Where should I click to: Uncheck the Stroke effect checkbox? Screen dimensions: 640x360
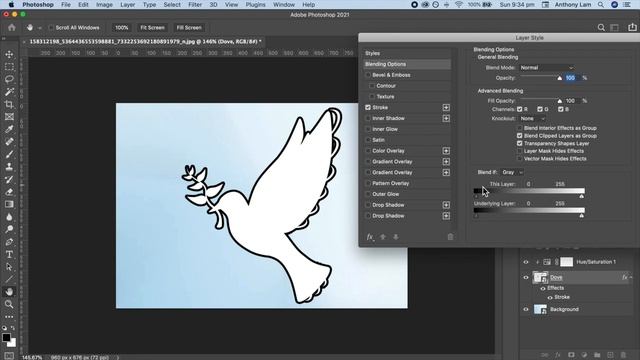click(368, 107)
